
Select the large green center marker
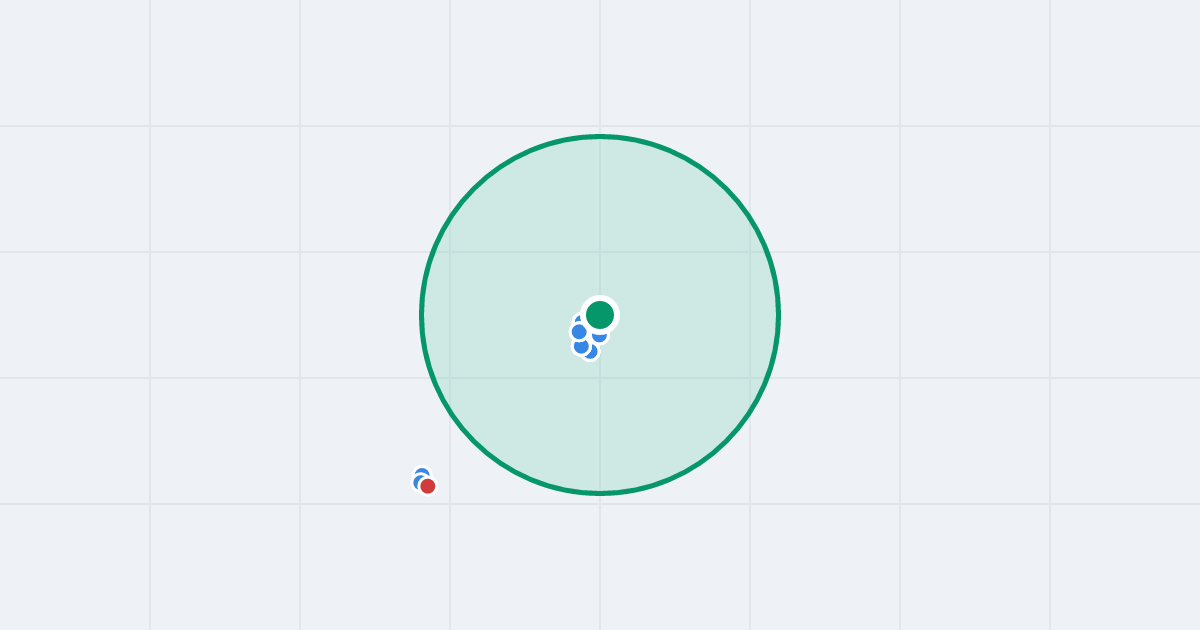pyautogui.click(x=600, y=314)
